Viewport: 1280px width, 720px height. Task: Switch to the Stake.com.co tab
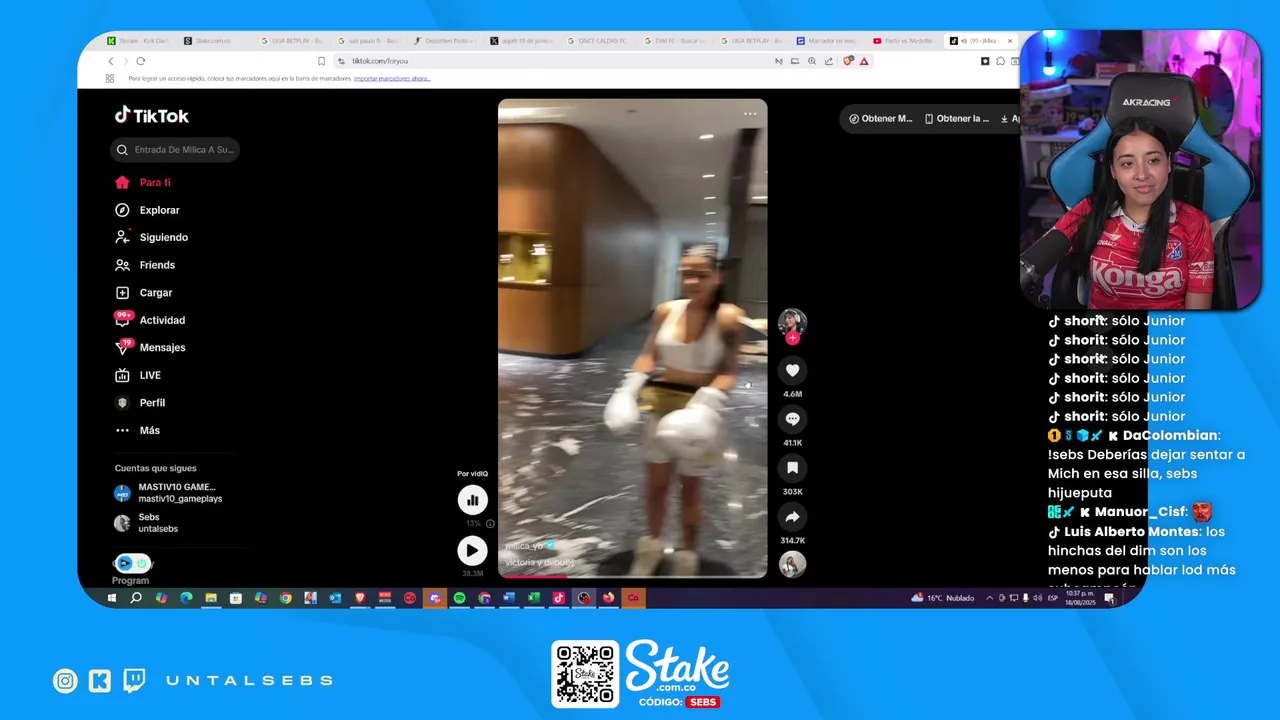click(x=215, y=41)
